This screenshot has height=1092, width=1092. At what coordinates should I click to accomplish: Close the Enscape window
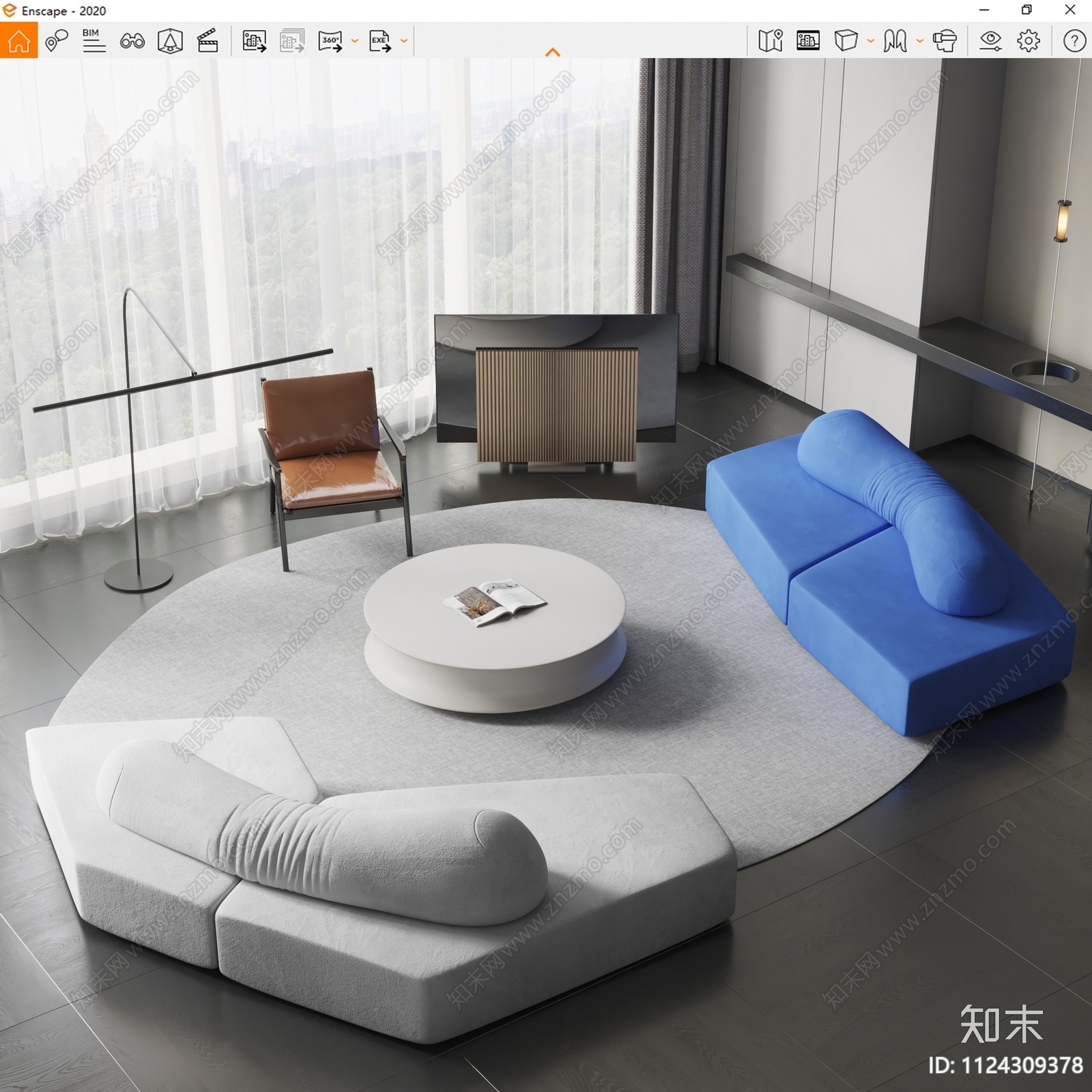tap(1070, 10)
